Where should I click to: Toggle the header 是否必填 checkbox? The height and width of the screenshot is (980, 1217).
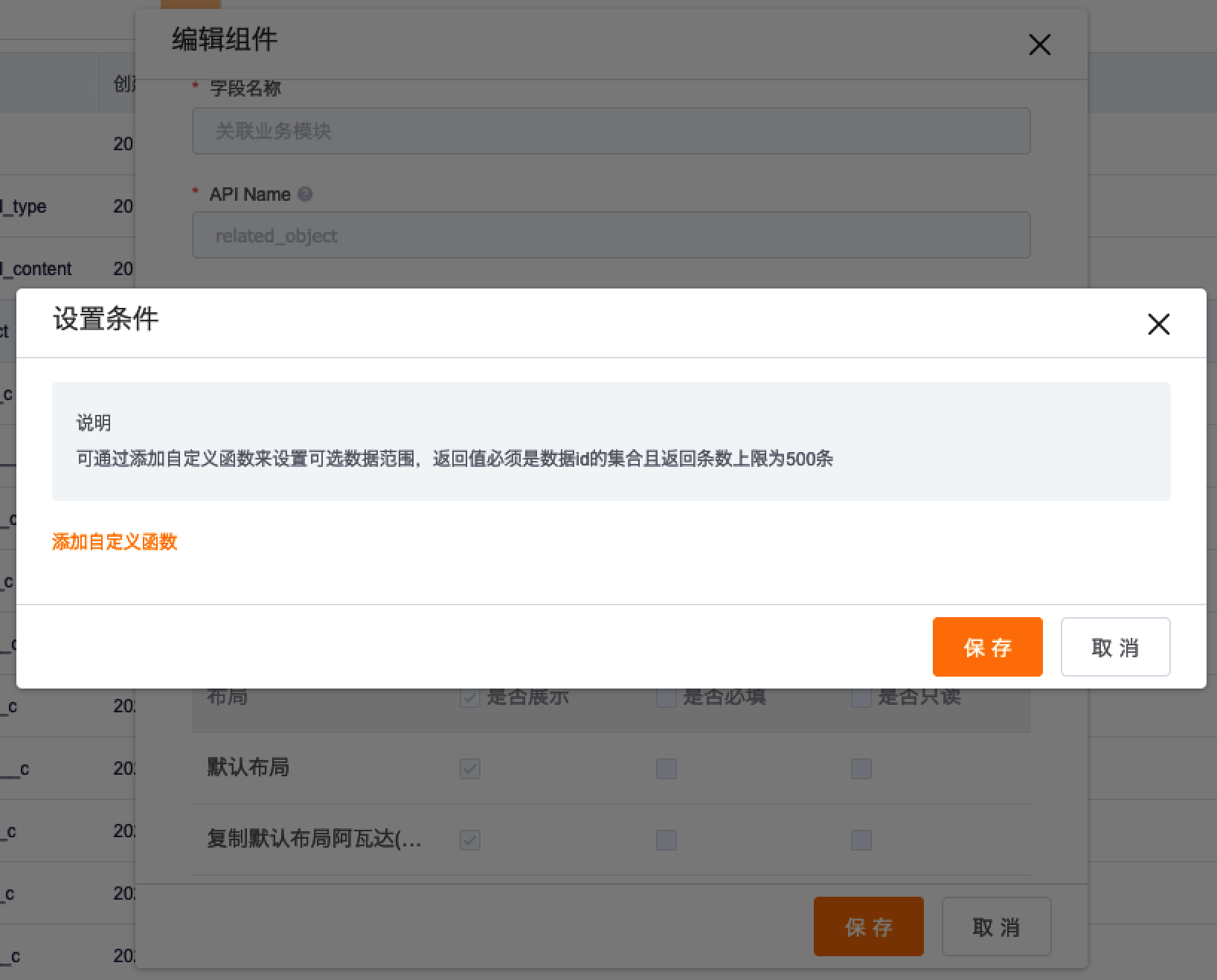pos(664,697)
